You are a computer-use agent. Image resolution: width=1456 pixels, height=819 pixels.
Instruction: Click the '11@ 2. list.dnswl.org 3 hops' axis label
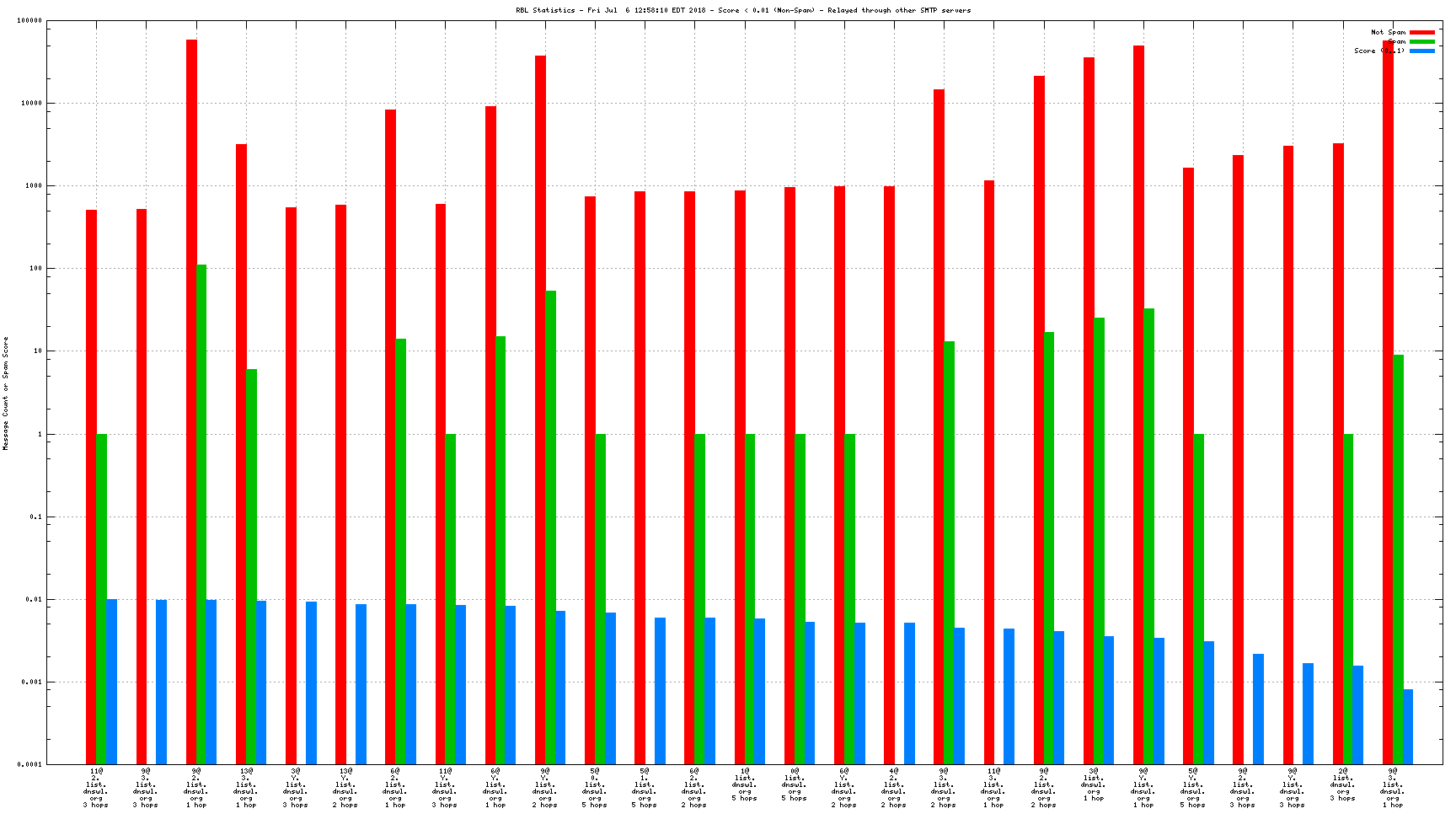(96, 788)
